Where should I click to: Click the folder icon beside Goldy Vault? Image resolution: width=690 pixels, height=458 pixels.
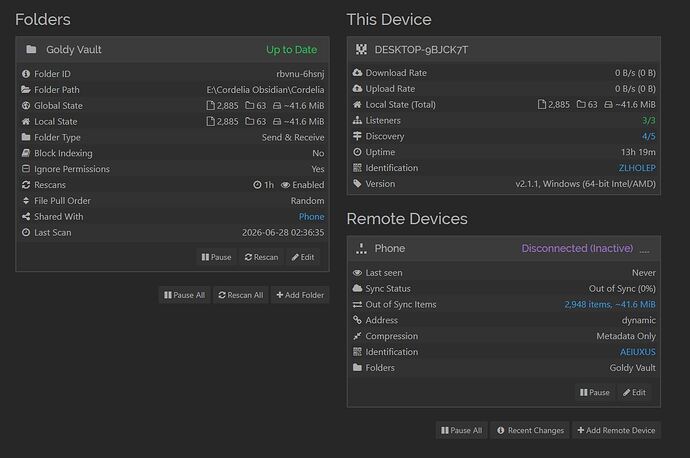(31, 49)
